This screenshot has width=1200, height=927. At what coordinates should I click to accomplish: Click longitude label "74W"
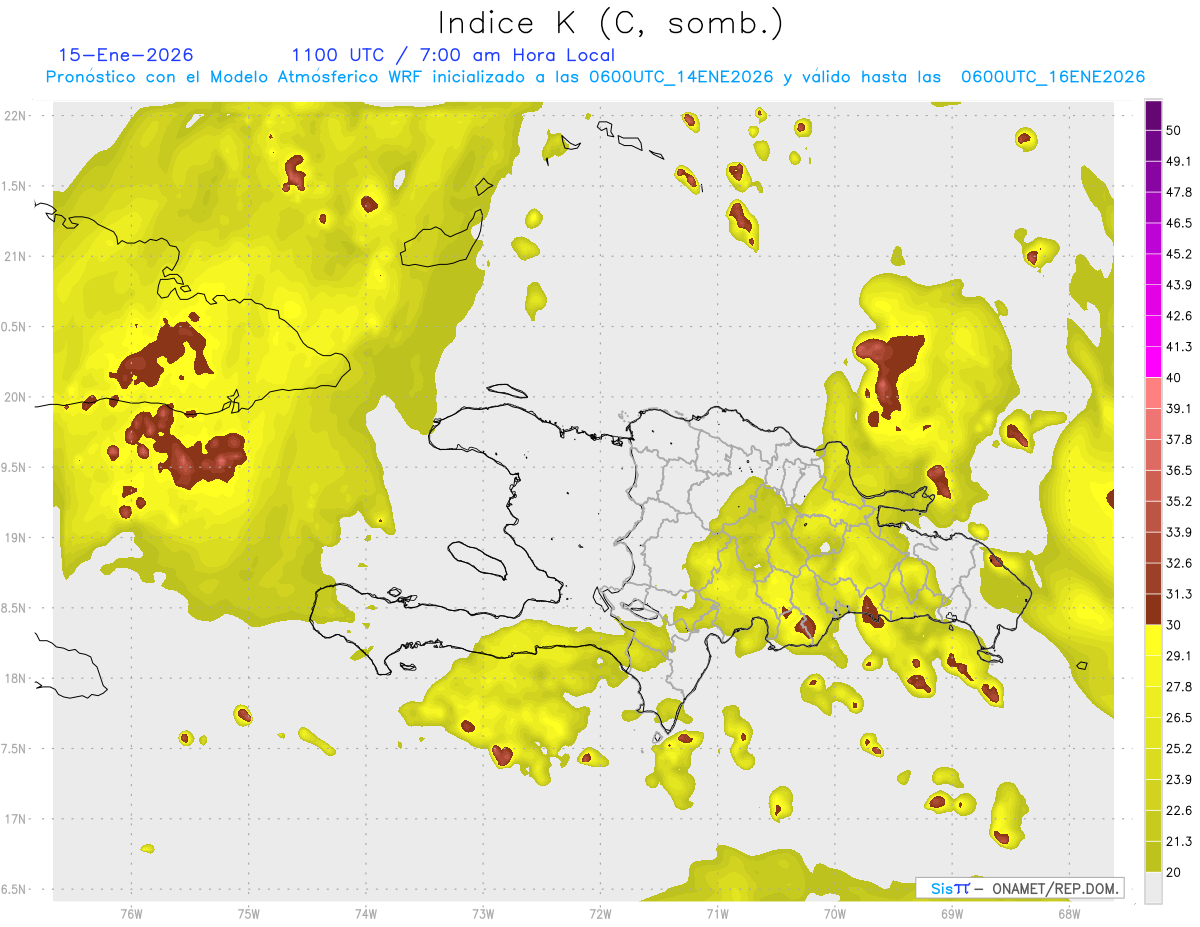(365, 913)
